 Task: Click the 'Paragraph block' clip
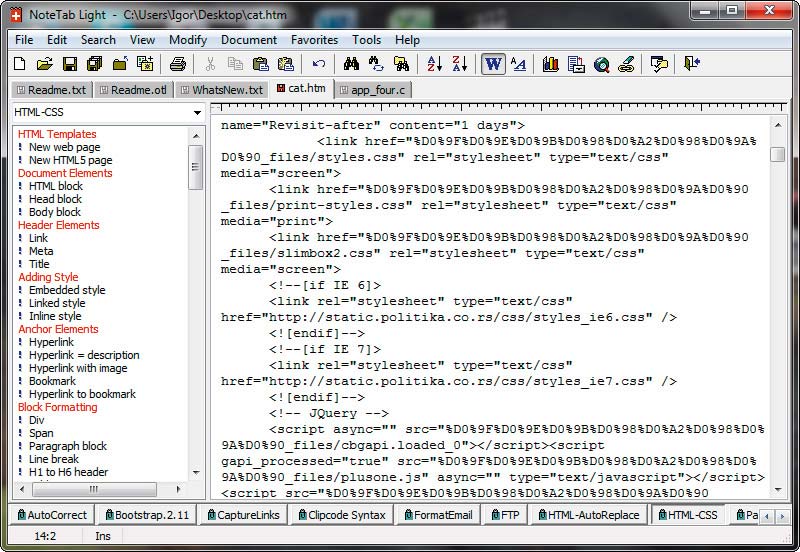coord(68,446)
